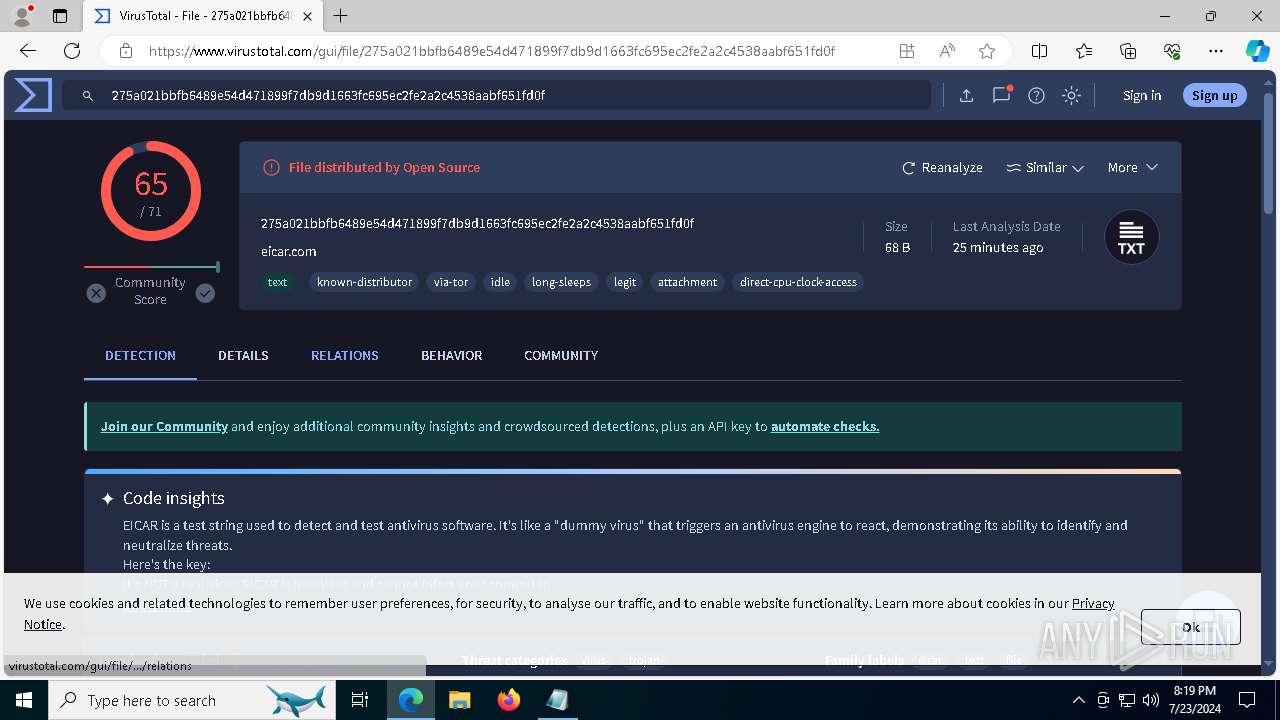
Task: Click the eicar.com file name
Action: coord(289,251)
